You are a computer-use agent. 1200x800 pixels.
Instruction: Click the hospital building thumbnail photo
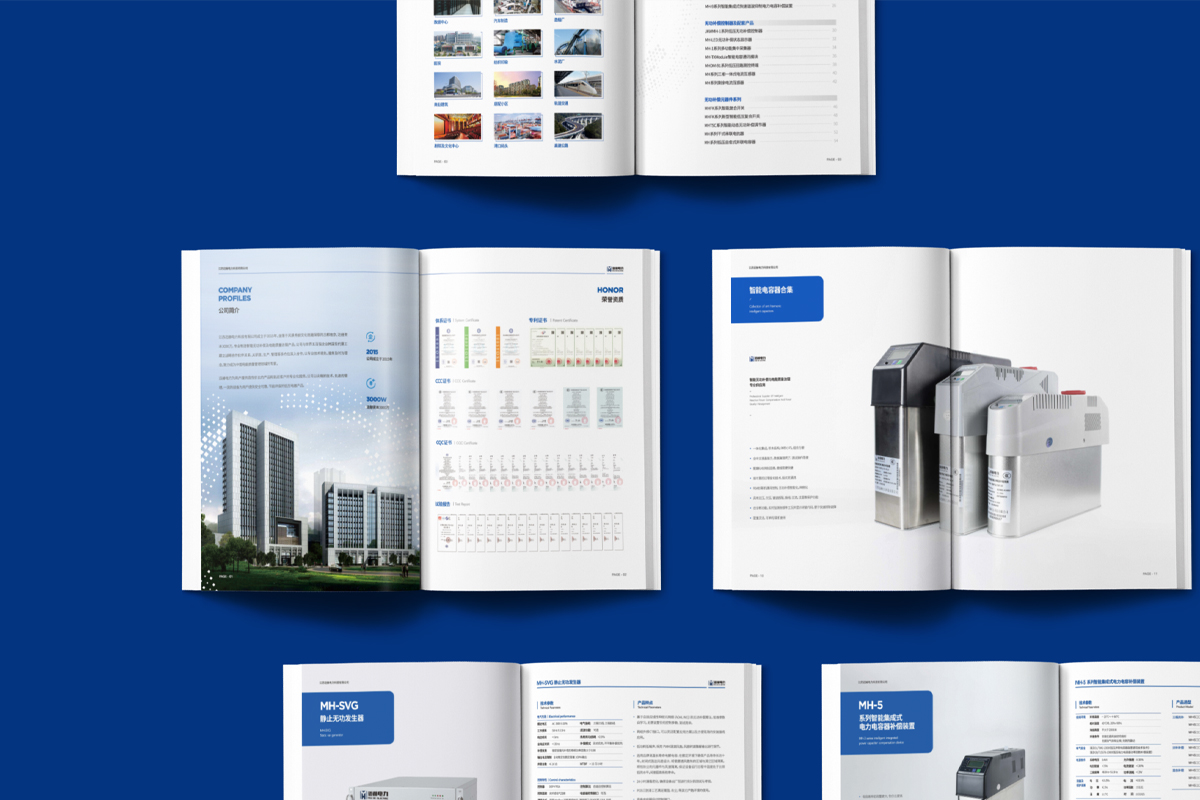pyautogui.click(x=457, y=42)
